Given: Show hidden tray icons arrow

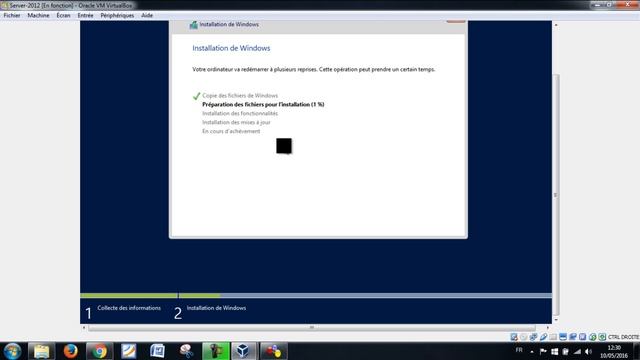Looking at the screenshot, I should tap(531, 351).
